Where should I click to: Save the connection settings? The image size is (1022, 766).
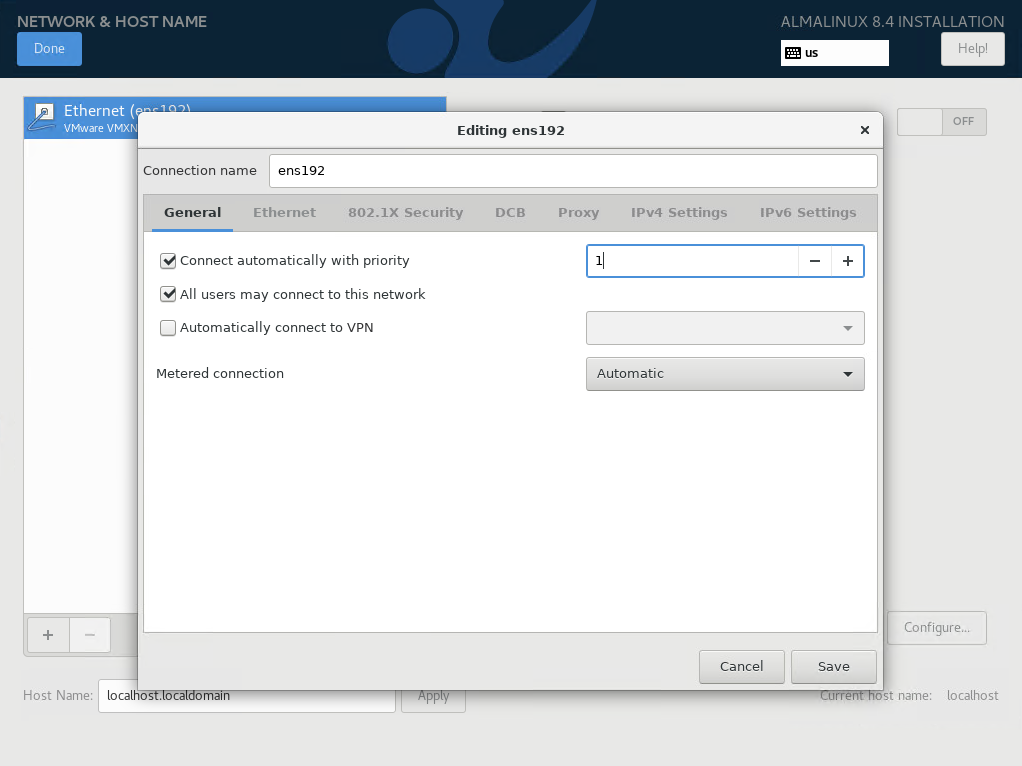pos(833,666)
